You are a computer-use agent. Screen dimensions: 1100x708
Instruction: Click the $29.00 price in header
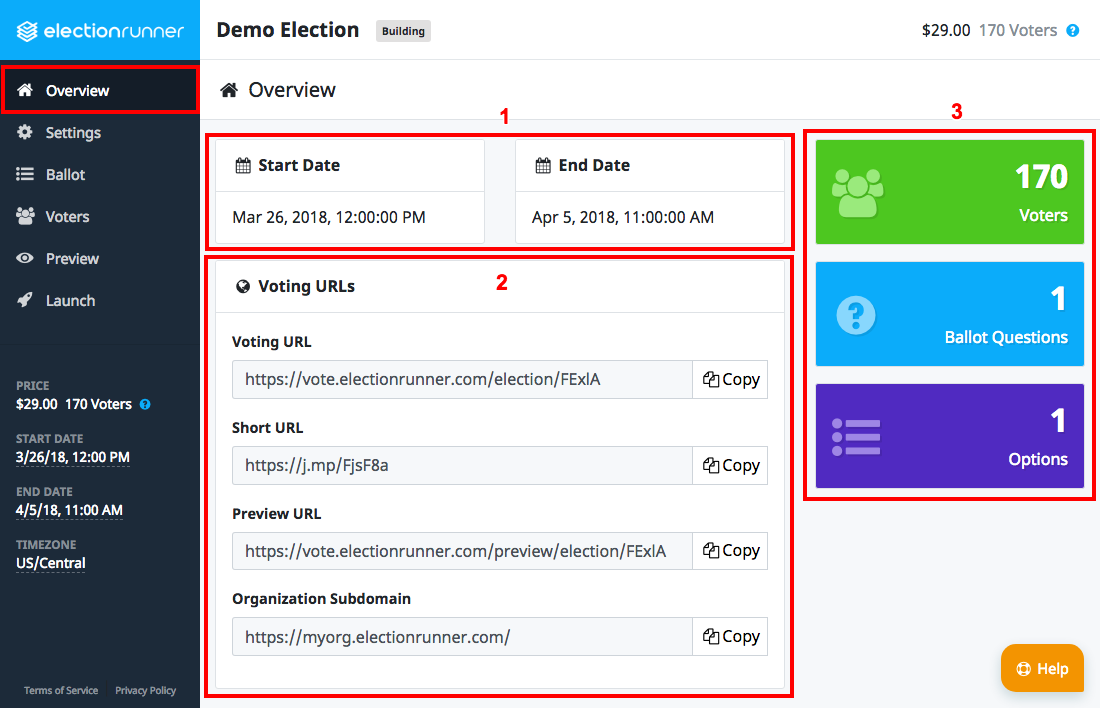(946, 31)
